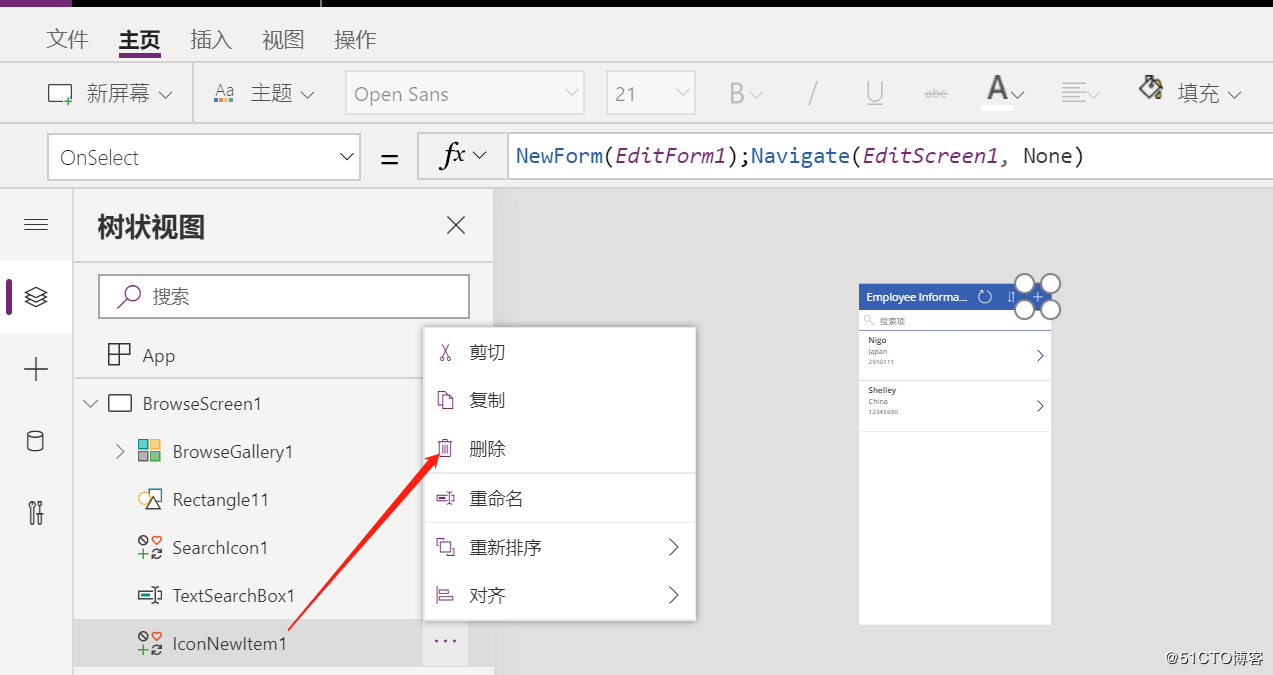Select the Tree view layers icon
The width and height of the screenshot is (1273, 675).
(x=36, y=297)
